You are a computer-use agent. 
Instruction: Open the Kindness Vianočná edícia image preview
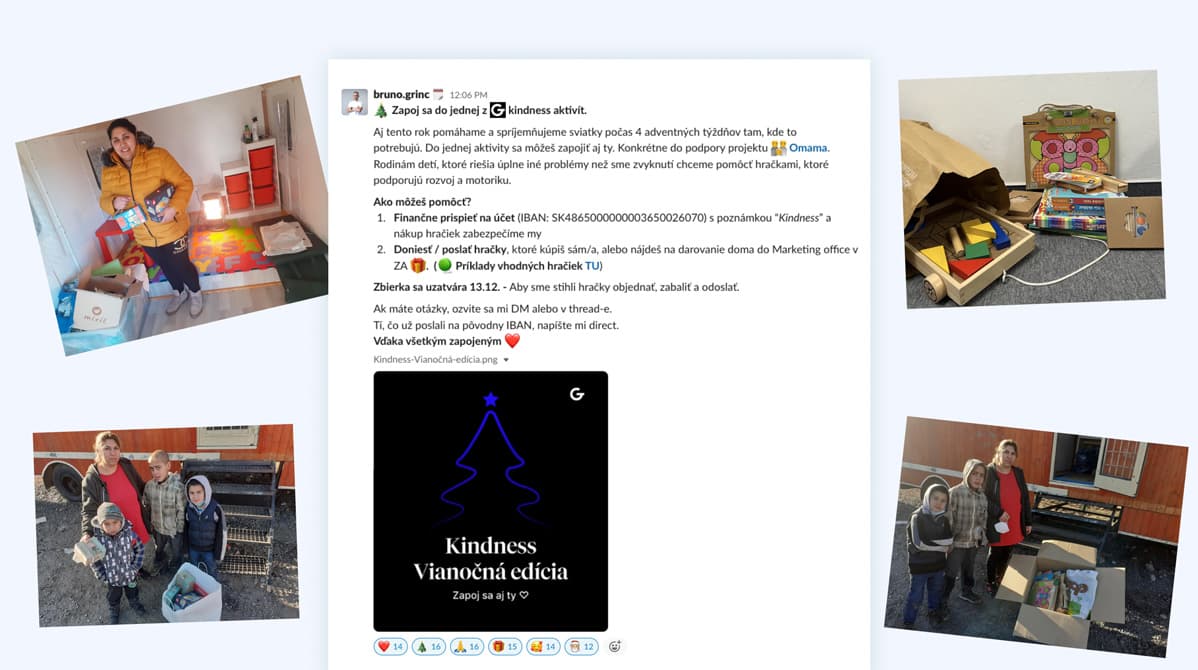[x=491, y=501]
